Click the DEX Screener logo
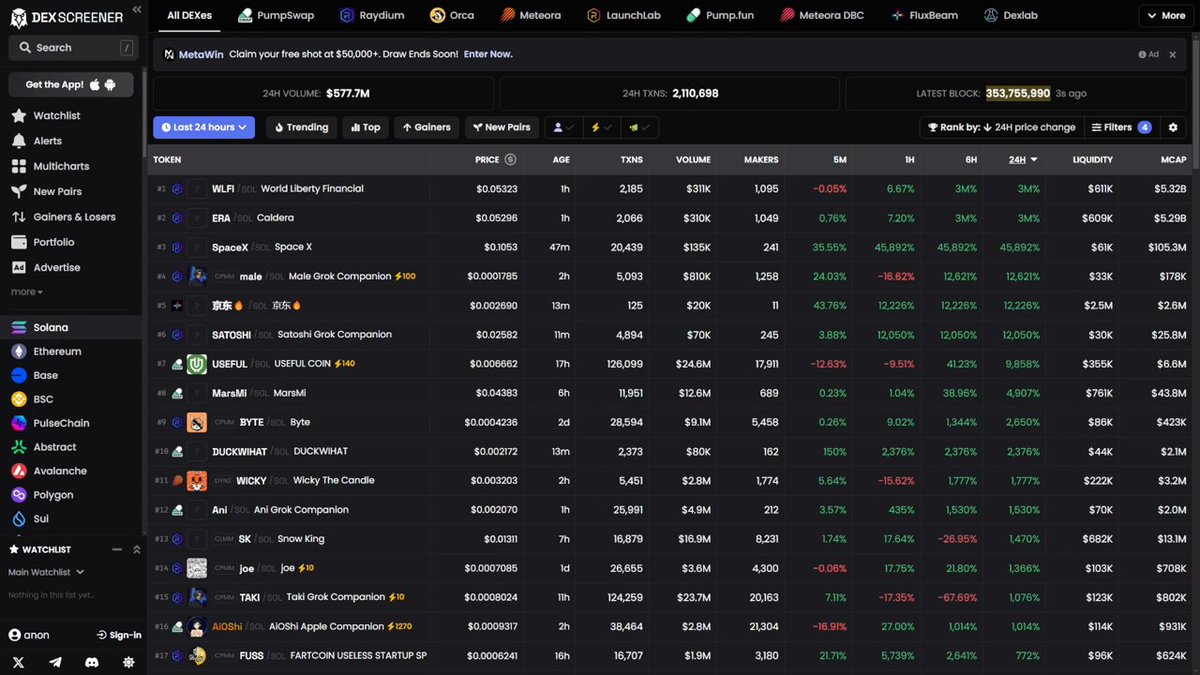This screenshot has width=1200, height=675. tap(67, 17)
